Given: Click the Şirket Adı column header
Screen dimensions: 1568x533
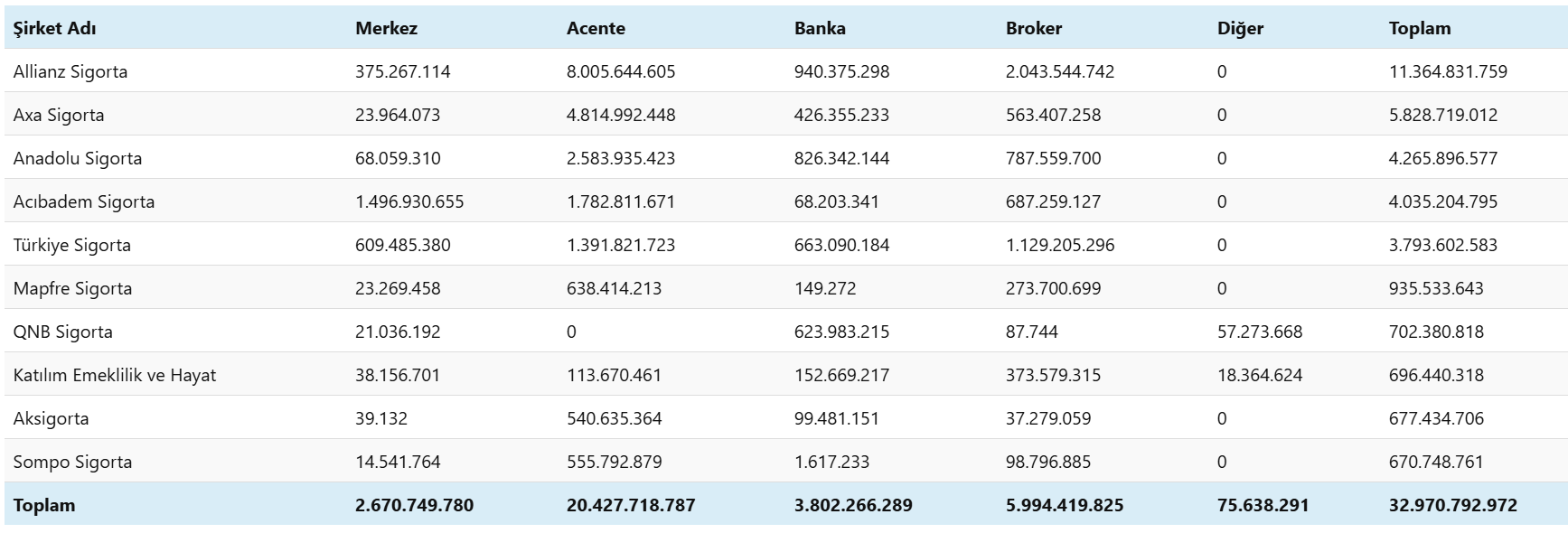Looking at the screenshot, I should (x=55, y=28).
